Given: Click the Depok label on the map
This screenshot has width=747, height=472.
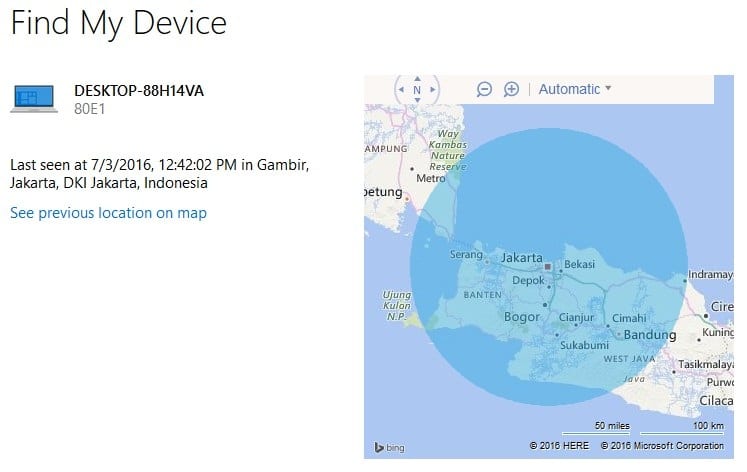Looking at the screenshot, I should click(x=528, y=281).
